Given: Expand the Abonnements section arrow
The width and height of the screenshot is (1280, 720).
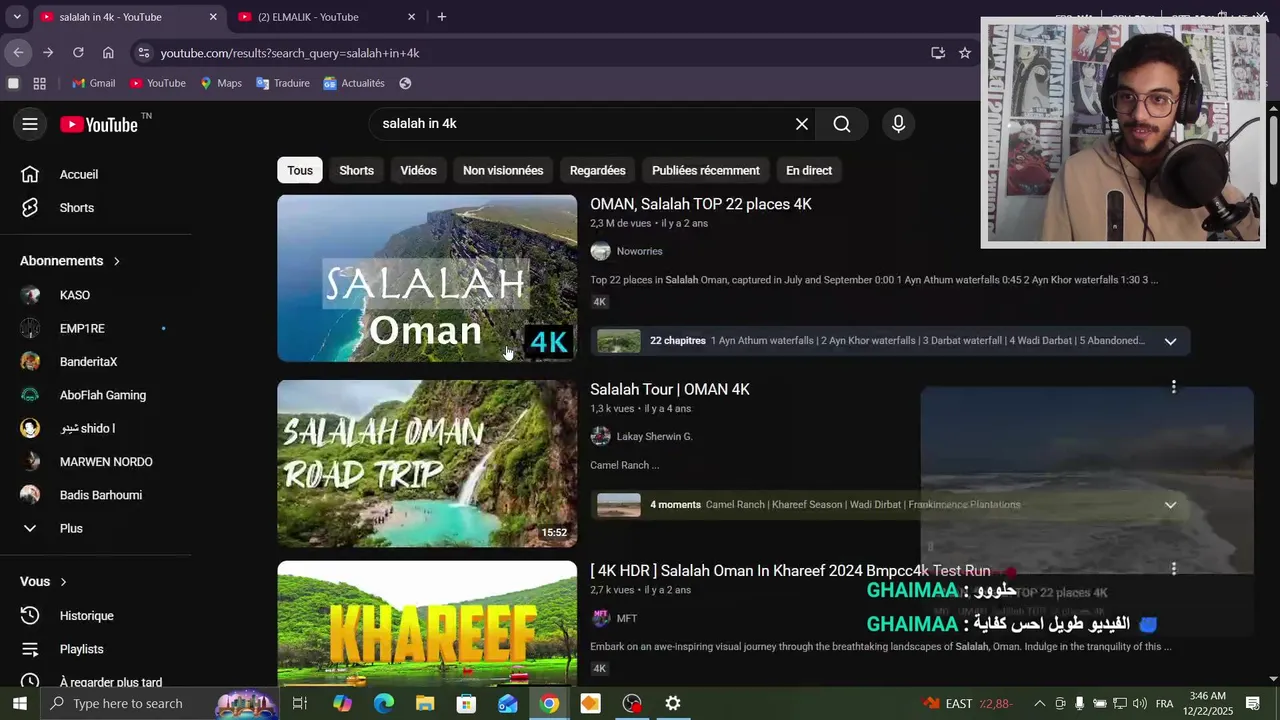Looking at the screenshot, I should tap(116, 261).
